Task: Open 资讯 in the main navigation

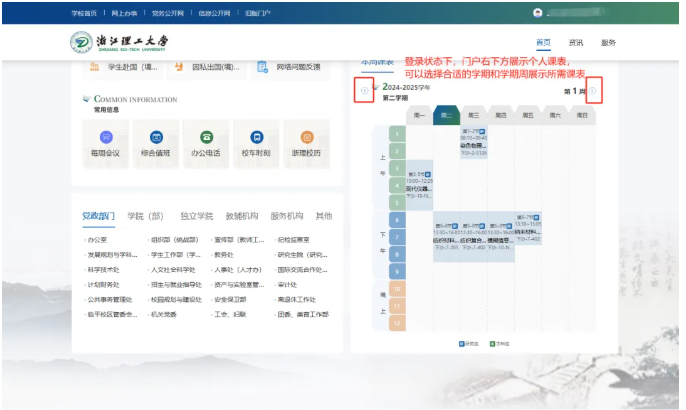Action: pos(576,43)
